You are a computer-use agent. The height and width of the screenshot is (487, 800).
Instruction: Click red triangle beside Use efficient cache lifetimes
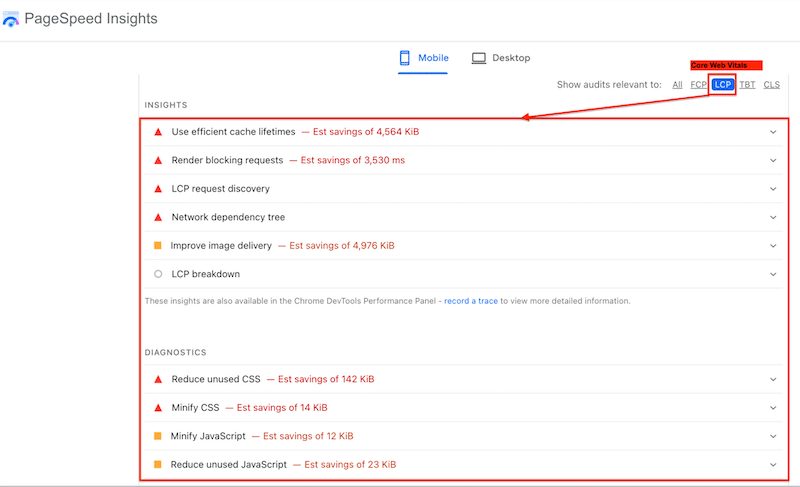158,132
